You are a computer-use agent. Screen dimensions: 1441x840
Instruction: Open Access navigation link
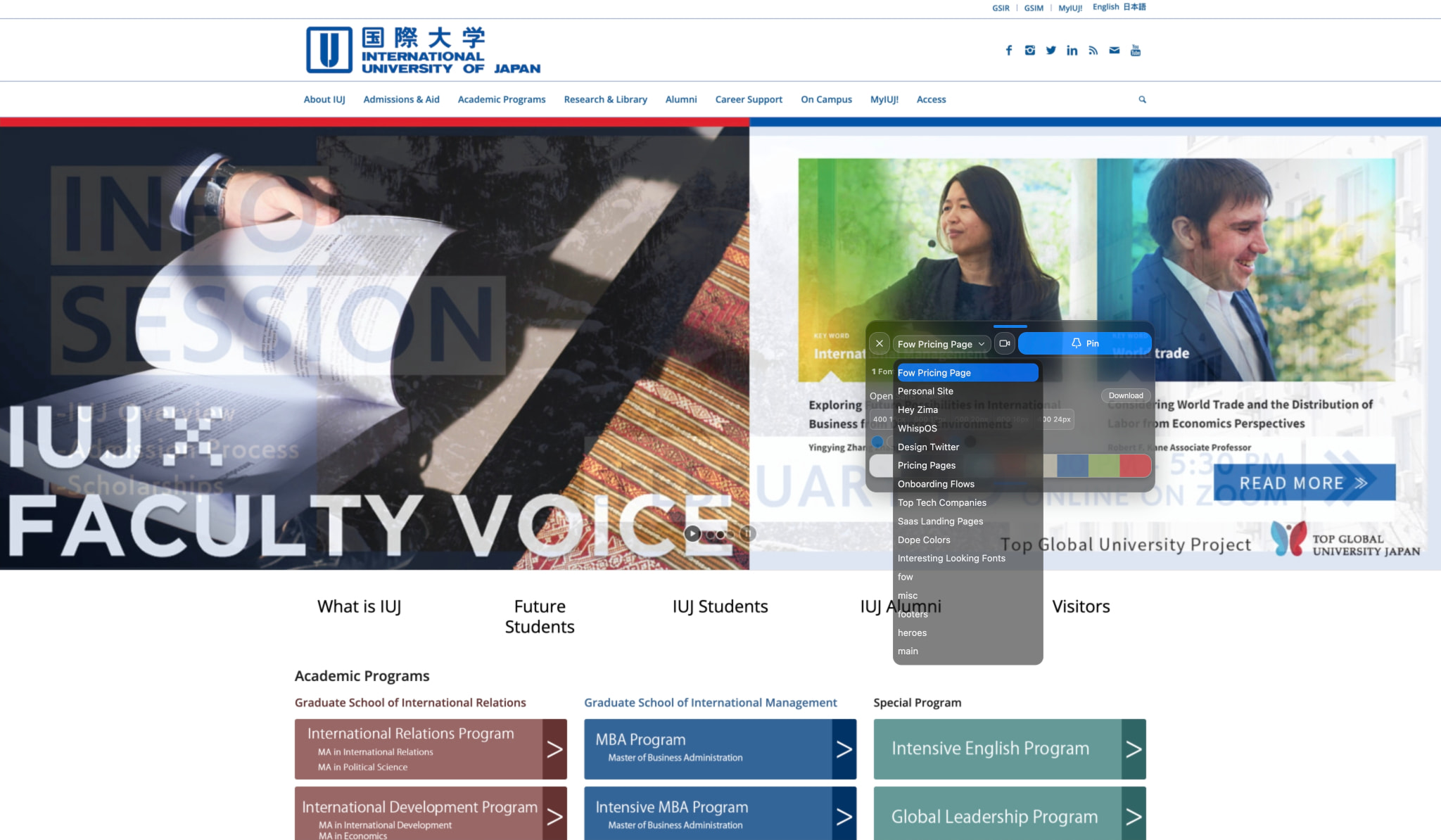931,99
